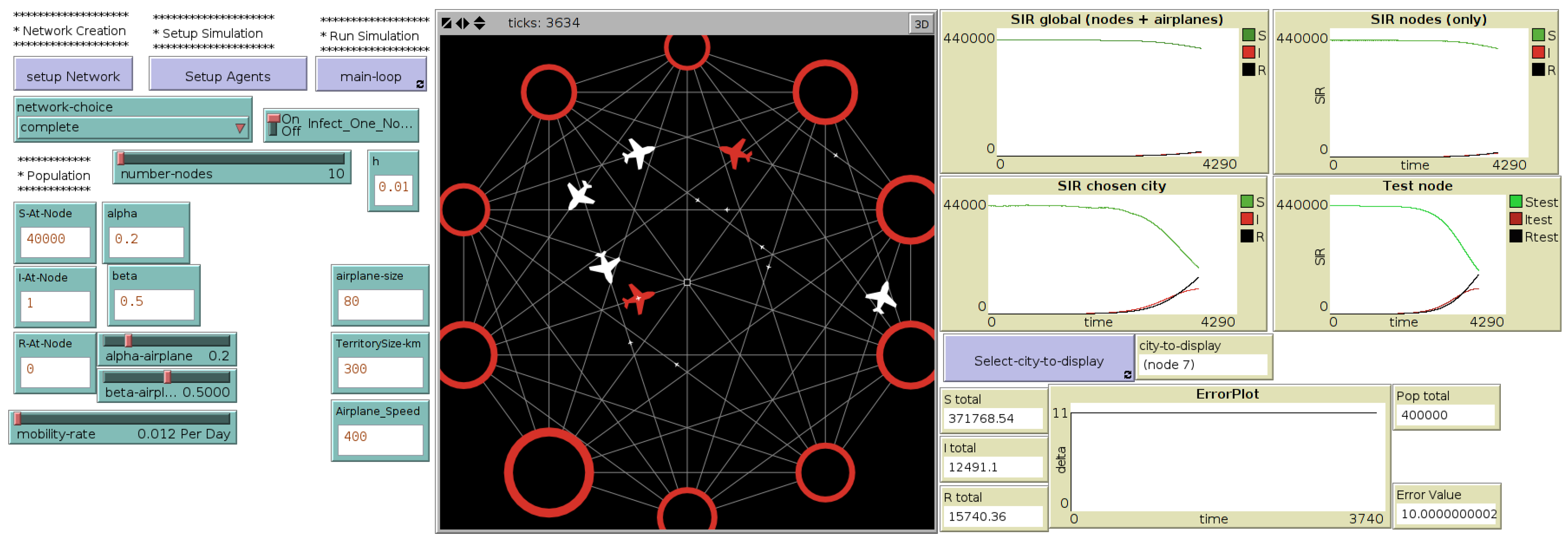The width and height of the screenshot is (1568, 540).
Task: Click the white airplane at far right
Action: click(881, 297)
